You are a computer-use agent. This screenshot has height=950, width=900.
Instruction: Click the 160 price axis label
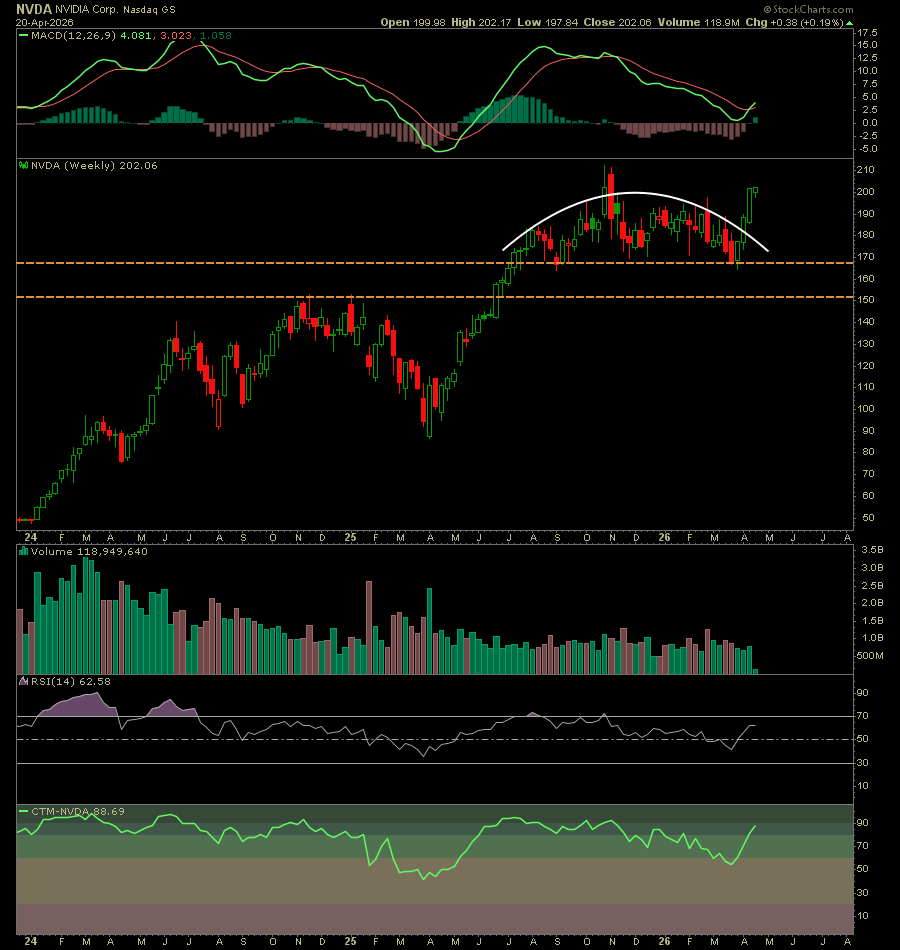865,279
